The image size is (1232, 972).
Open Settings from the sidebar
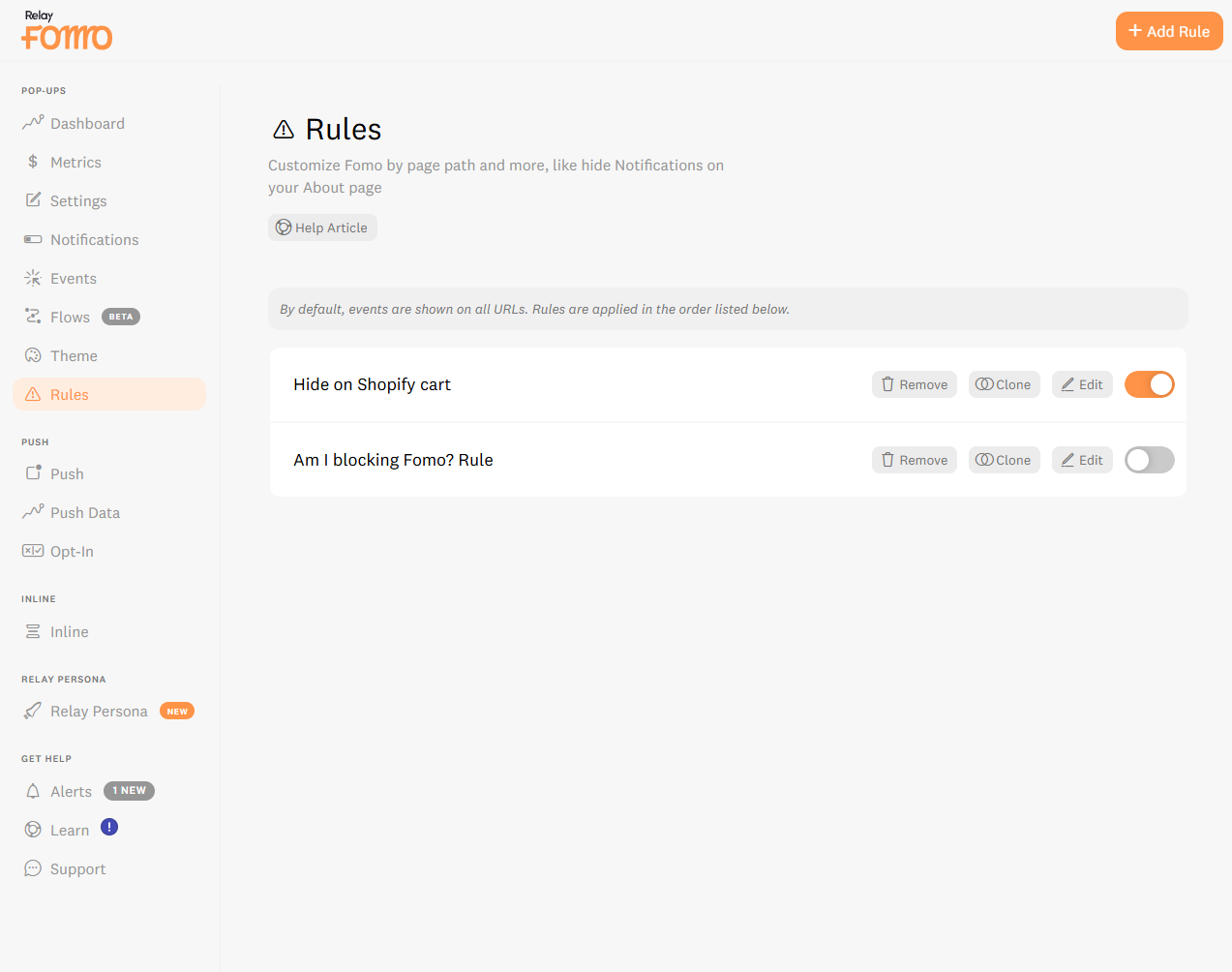tap(109, 200)
